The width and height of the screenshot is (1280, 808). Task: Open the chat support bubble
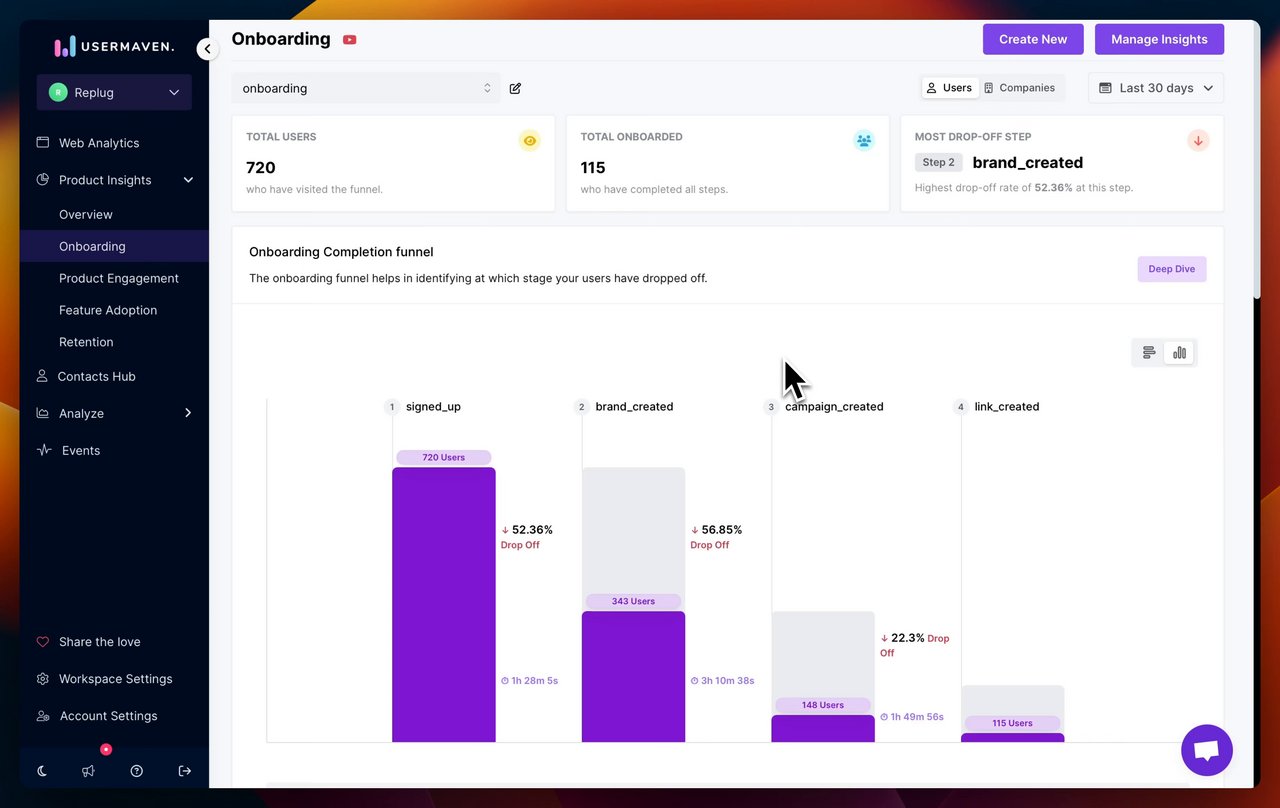tap(1207, 750)
